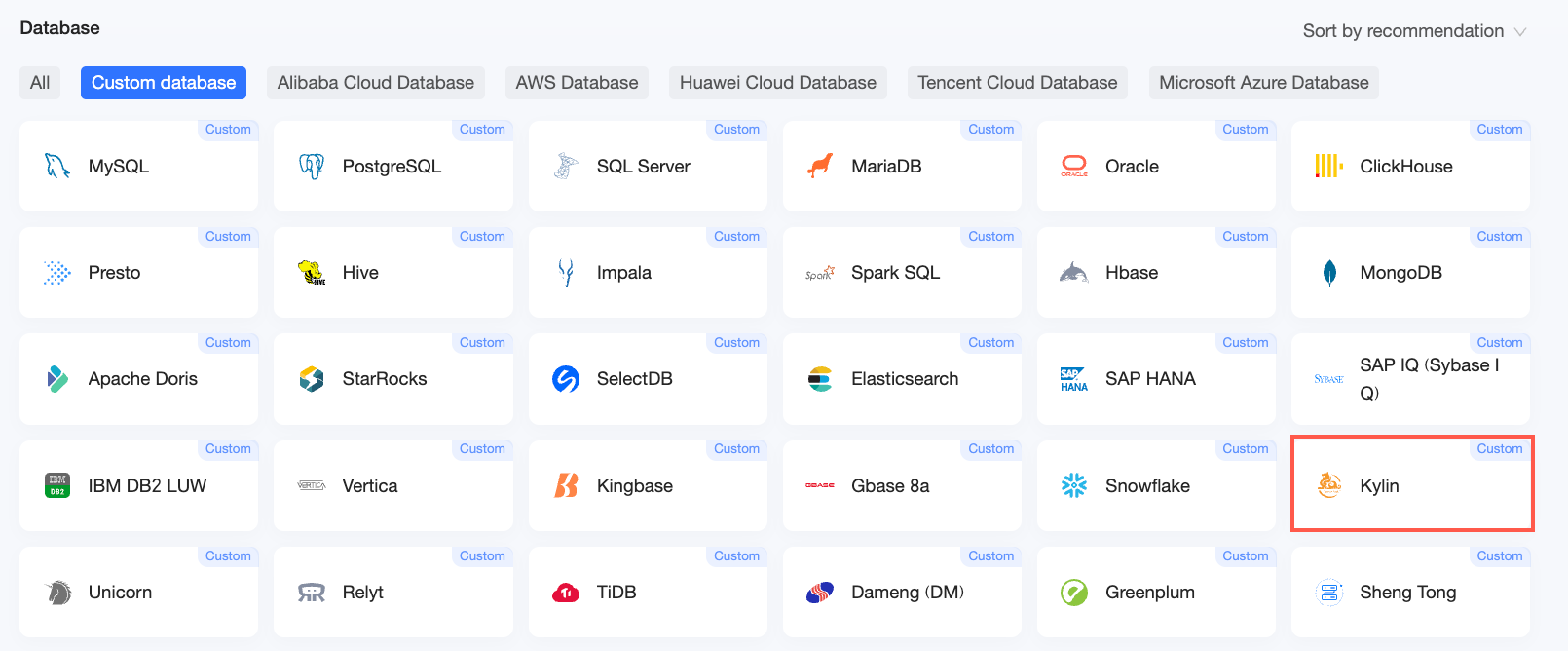The image size is (1568, 651).
Task: Choose the MySQL label text
Action: pos(119,167)
